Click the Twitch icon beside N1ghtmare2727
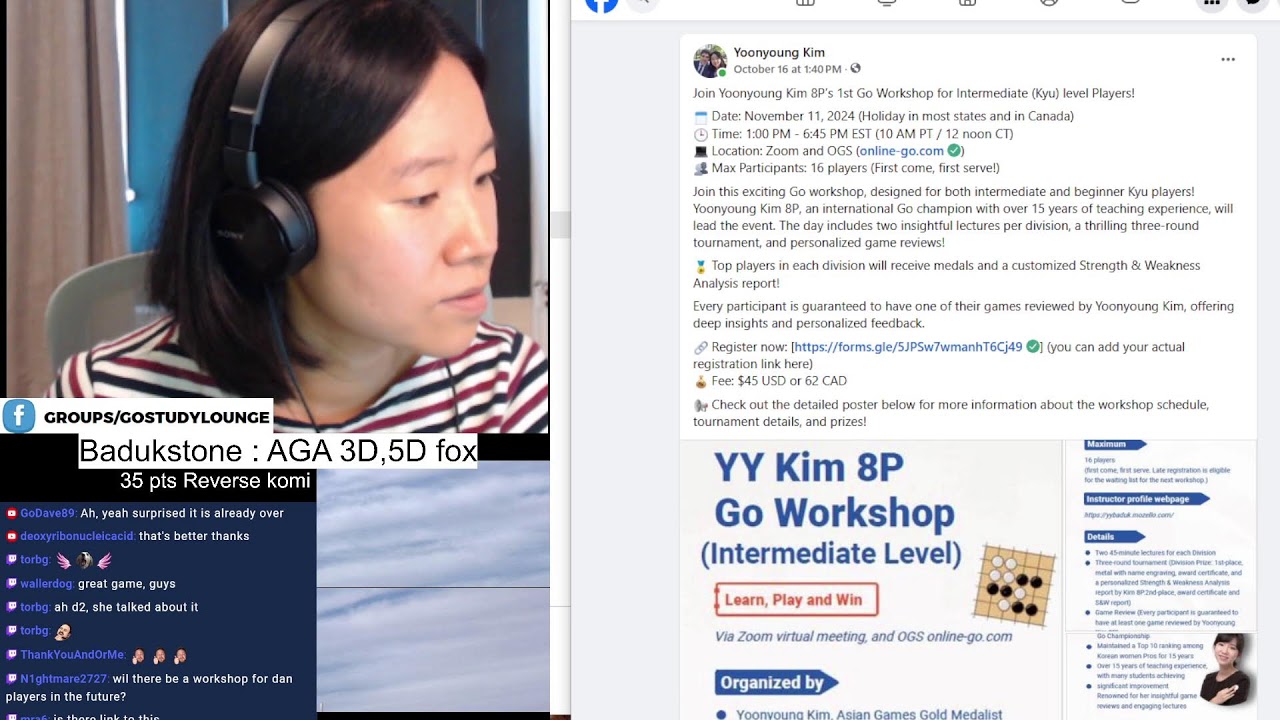This screenshot has width=1280, height=720. pyautogui.click(x=12, y=679)
